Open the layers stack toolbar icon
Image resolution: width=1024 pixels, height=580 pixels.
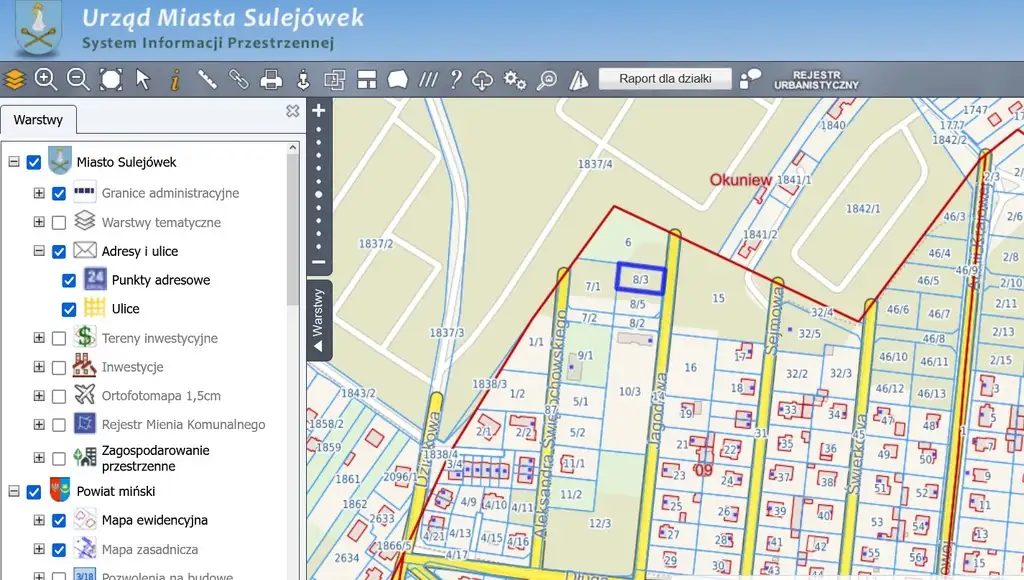tap(15, 79)
